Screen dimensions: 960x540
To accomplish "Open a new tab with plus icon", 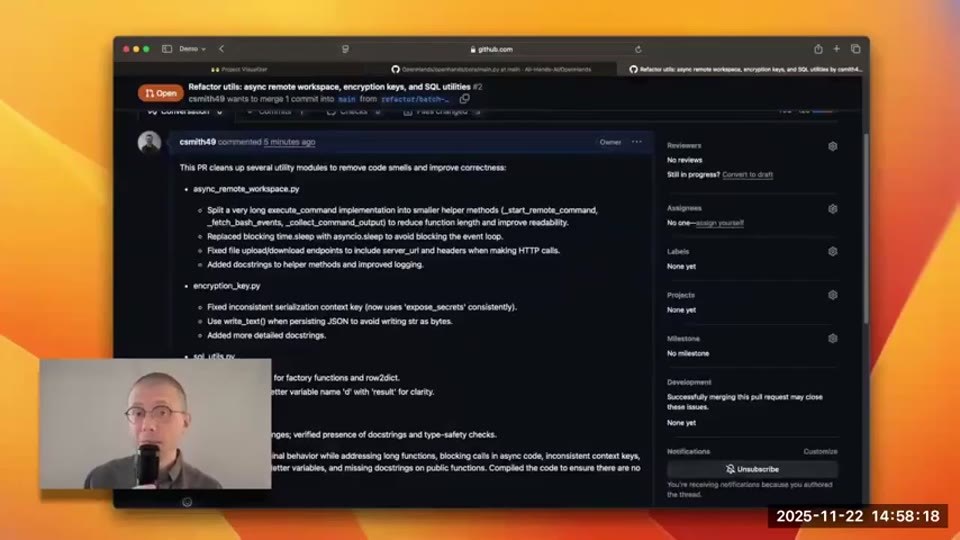I will pyautogui.click(x=836, y=49).
